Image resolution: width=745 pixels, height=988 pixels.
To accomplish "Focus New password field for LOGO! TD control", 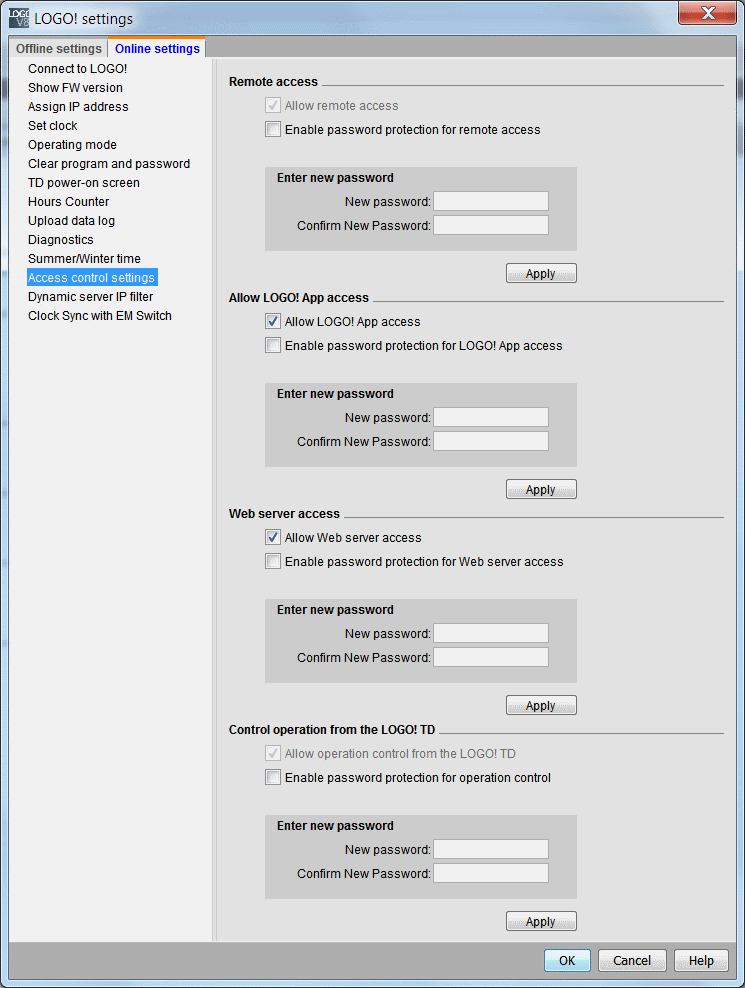I will pos(491,850).
